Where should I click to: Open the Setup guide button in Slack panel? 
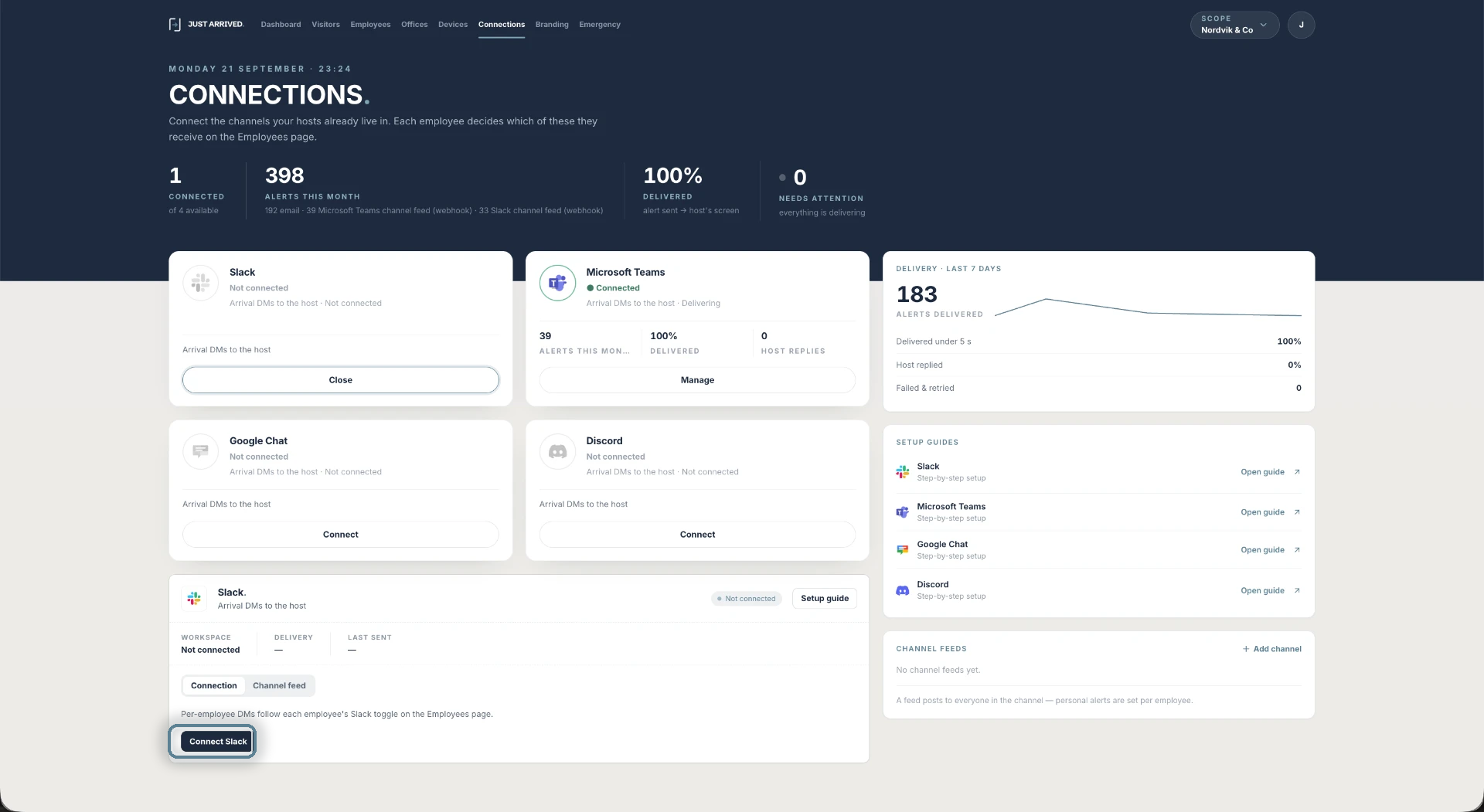[x=825, y=599]
